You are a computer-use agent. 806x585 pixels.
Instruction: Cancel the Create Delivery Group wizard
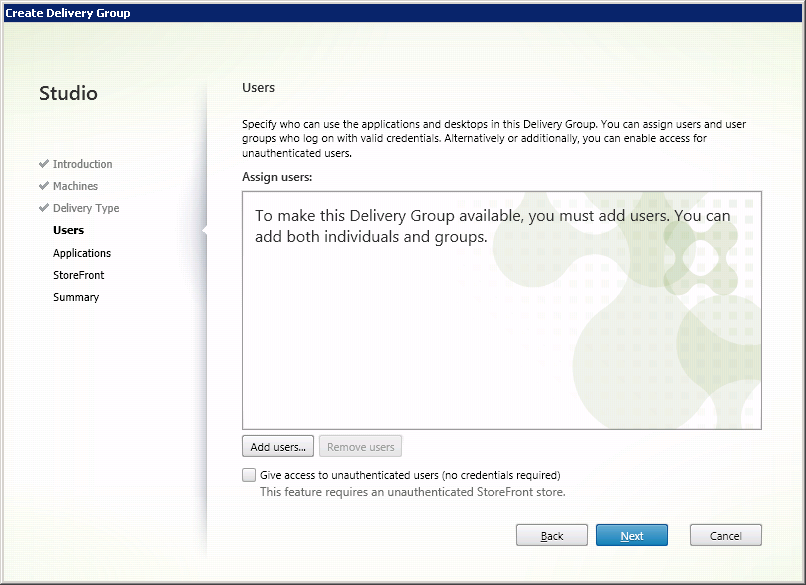tap(725, 536)
